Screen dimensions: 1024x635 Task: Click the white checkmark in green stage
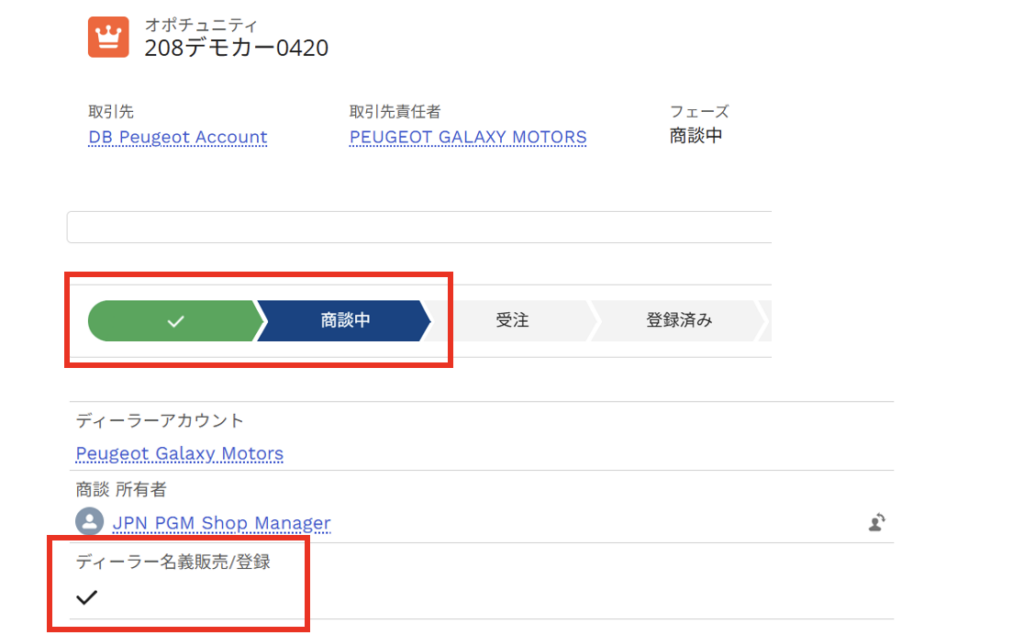point(175,321)
